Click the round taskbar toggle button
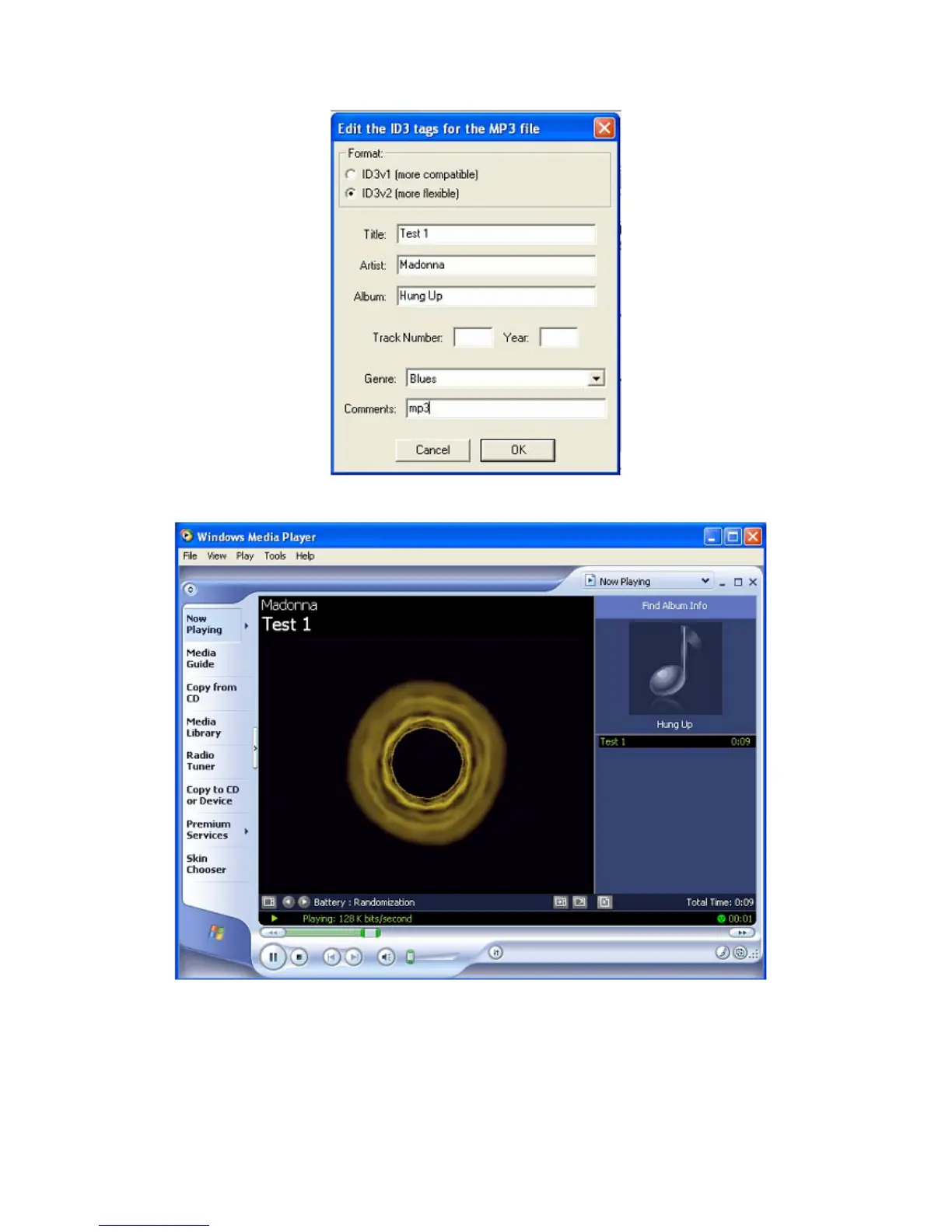 [x=191, y=589]
